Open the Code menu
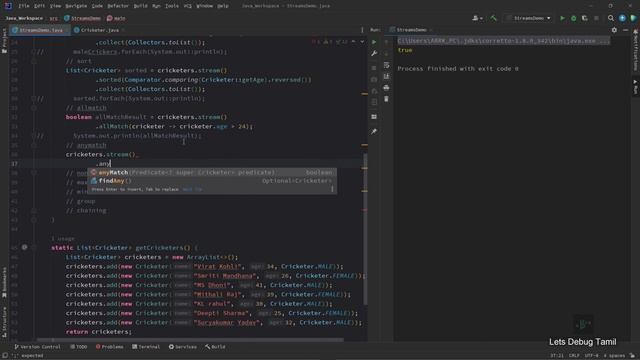Viewport: 640px width, 360px height. point(97,6)
